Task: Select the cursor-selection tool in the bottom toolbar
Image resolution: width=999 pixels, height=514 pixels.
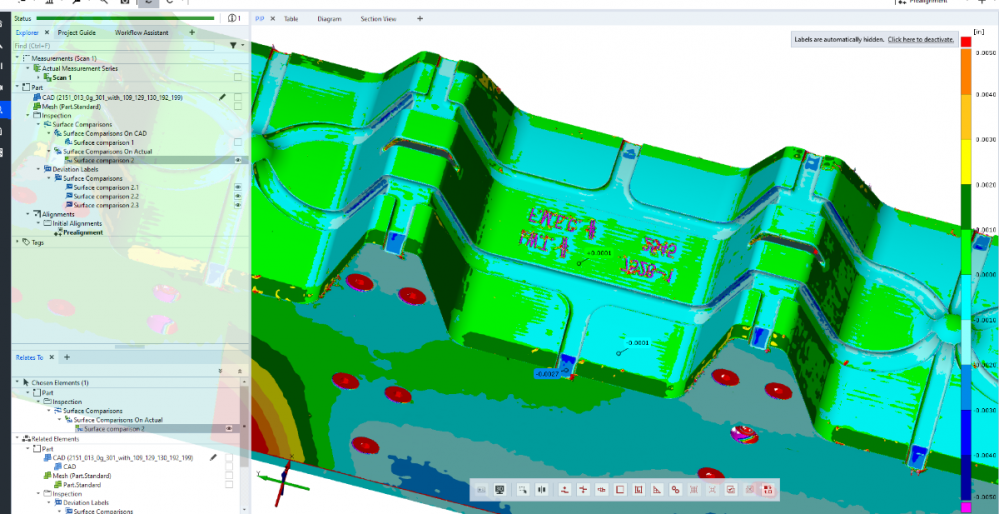Action: click(x=523, y=490)
